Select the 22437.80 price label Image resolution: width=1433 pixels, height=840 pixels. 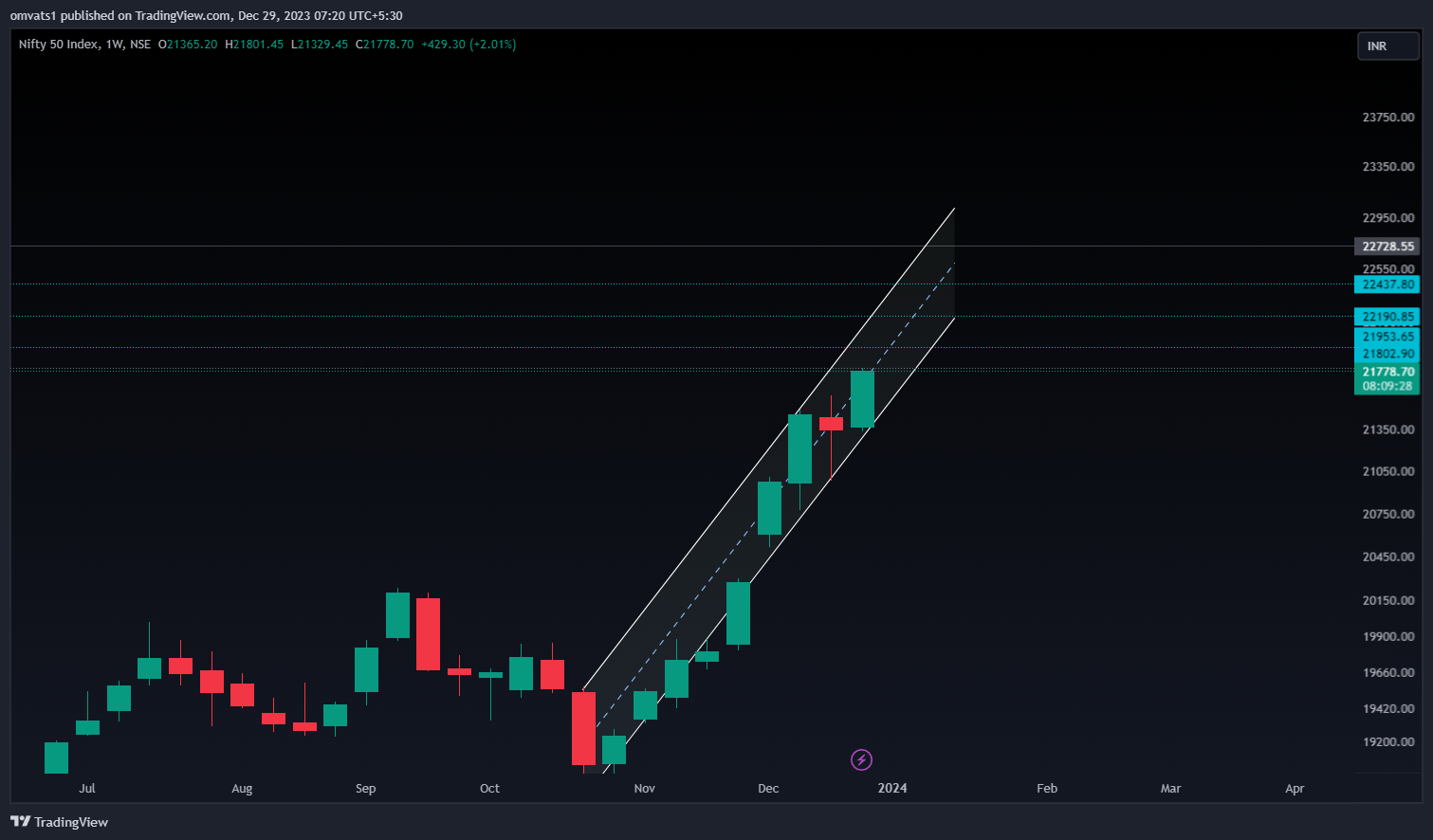[1387, 284]
